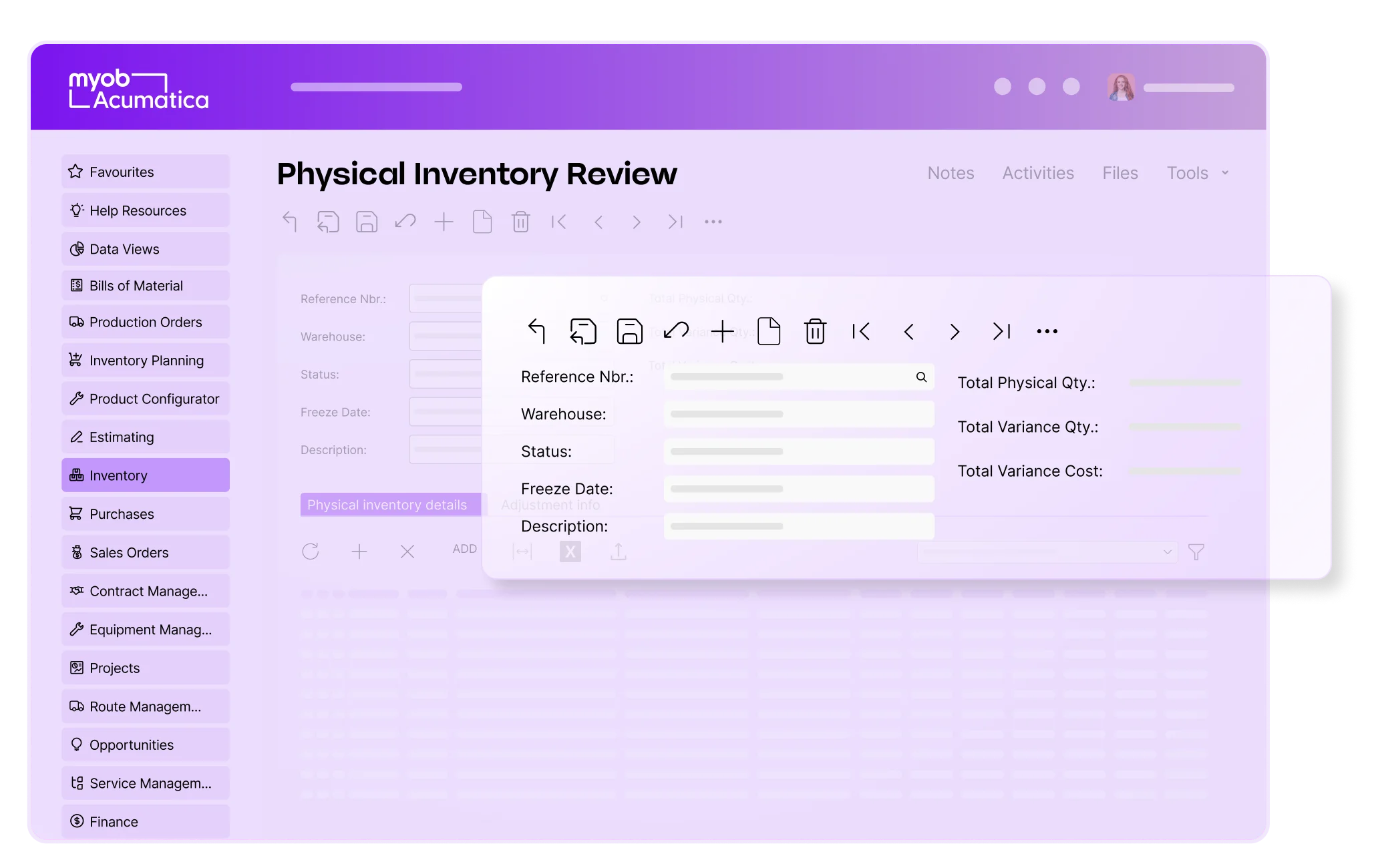Click the faded copy document icon under page title
This screenshot has height=868, width=1376.
click(482, 222)
